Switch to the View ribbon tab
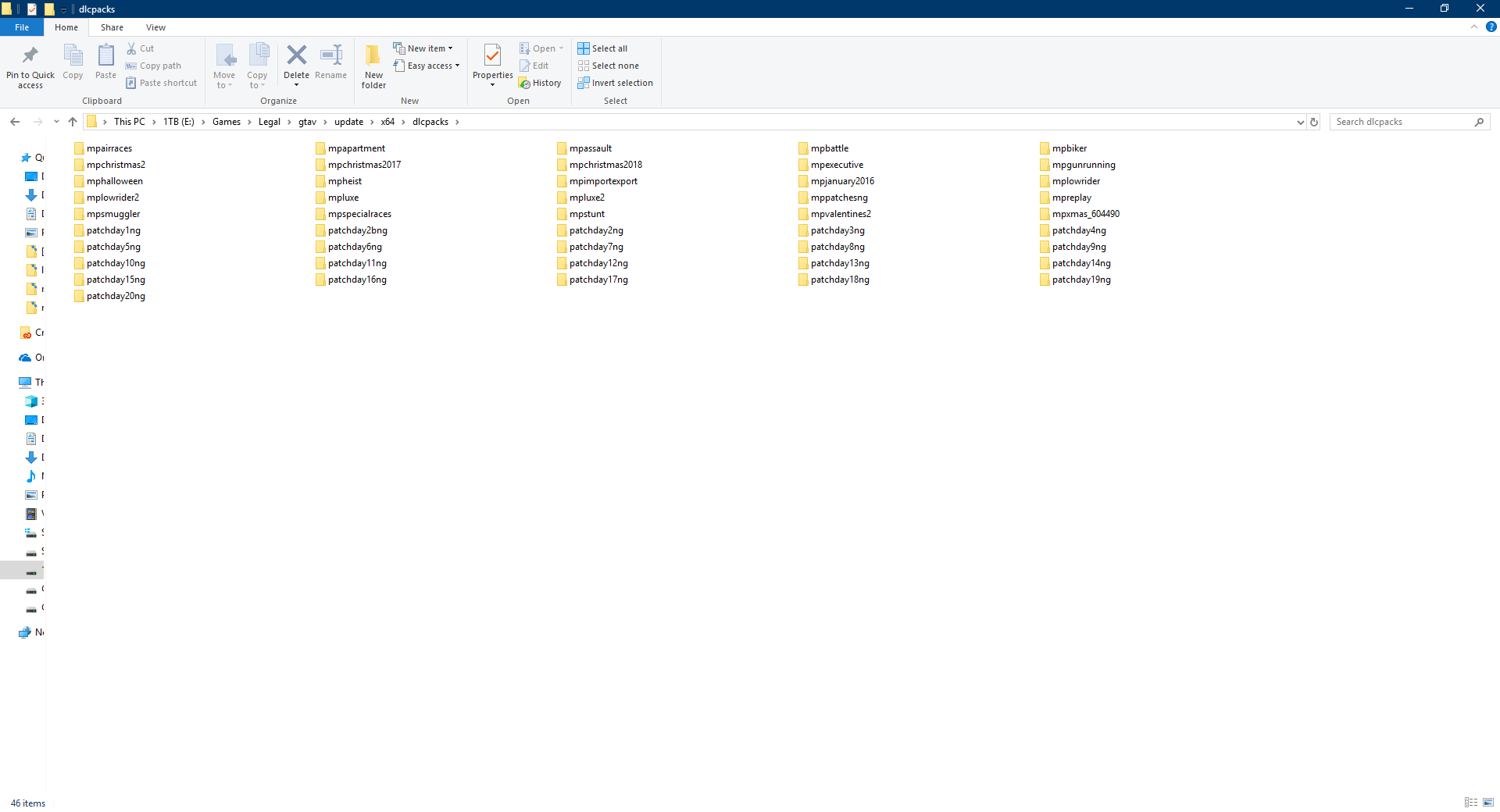Image resolution: width=1500 pixels, height=812 pixels. point(155,27)
